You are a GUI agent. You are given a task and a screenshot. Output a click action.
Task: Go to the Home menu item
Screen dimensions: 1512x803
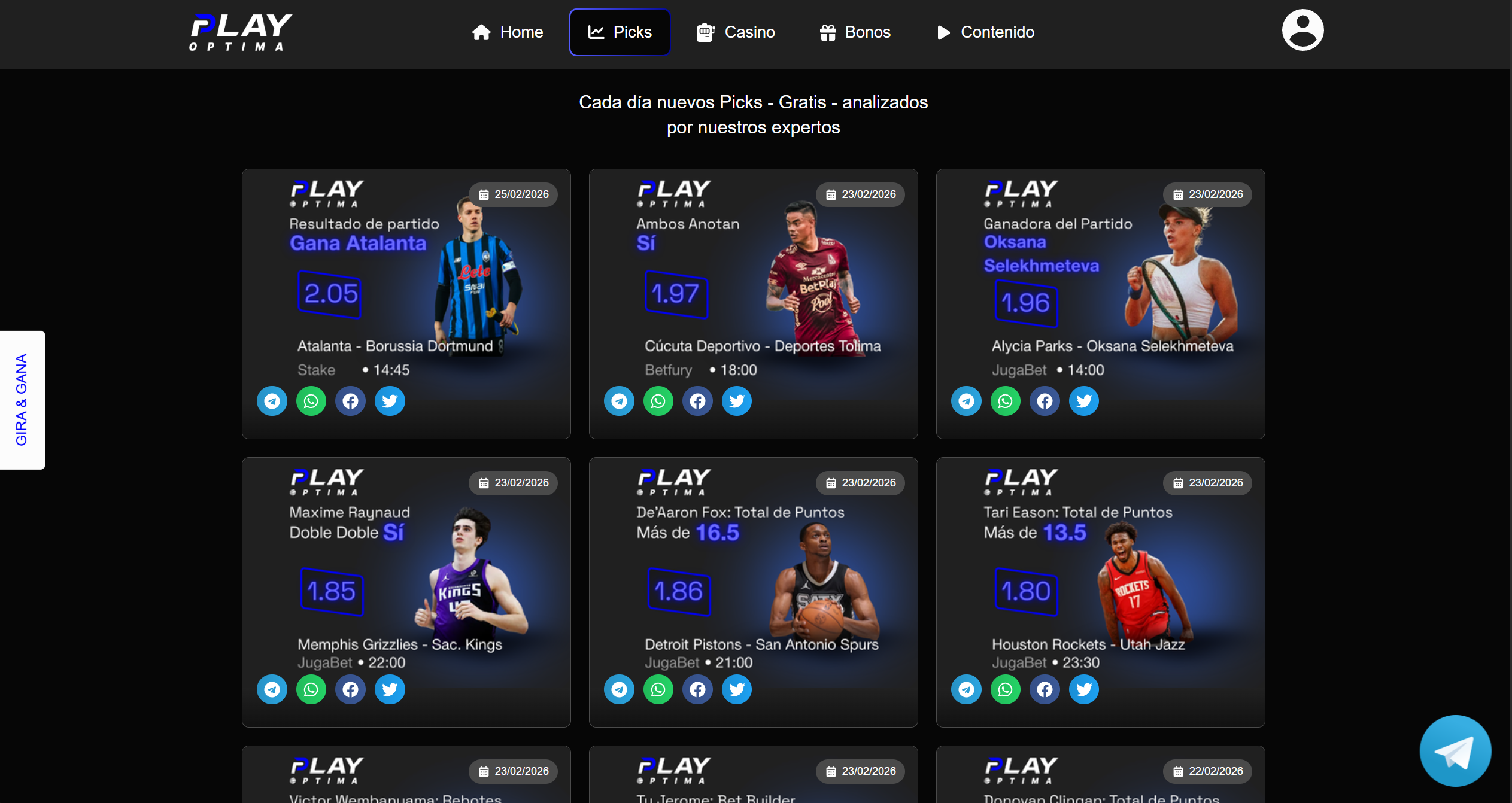tap(507, 32)
